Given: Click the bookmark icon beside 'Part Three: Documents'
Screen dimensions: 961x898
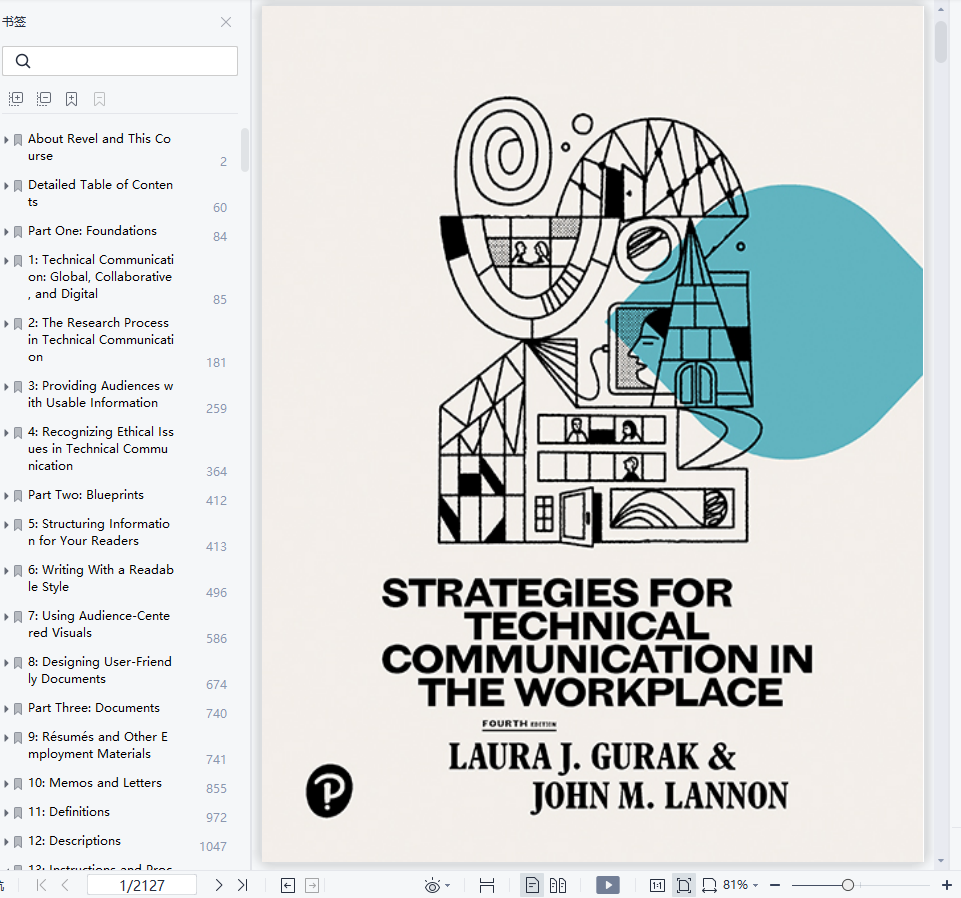Looking at the screenshot, I should [18, 709].
